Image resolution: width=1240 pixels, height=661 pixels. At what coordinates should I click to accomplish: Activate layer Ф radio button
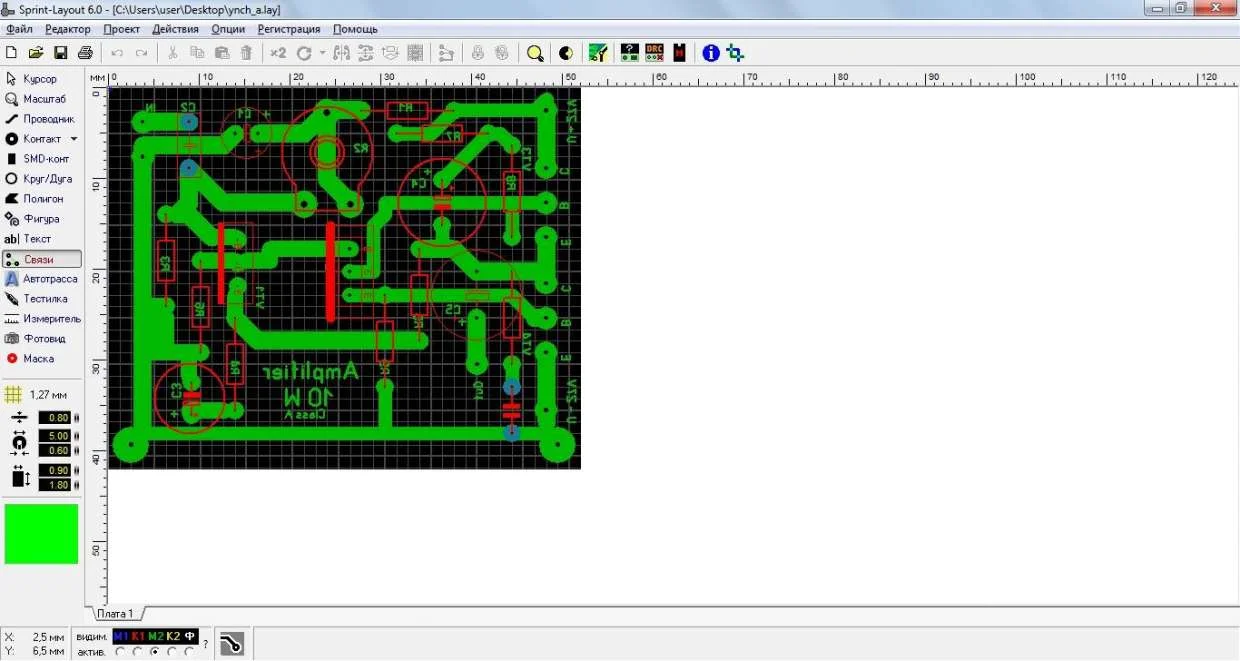click(189, 652)
